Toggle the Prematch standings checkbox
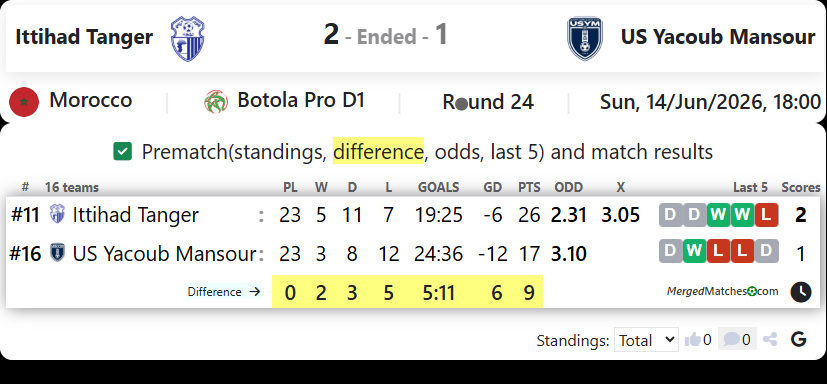The image size is (827, 384). [x=122, y=152]
